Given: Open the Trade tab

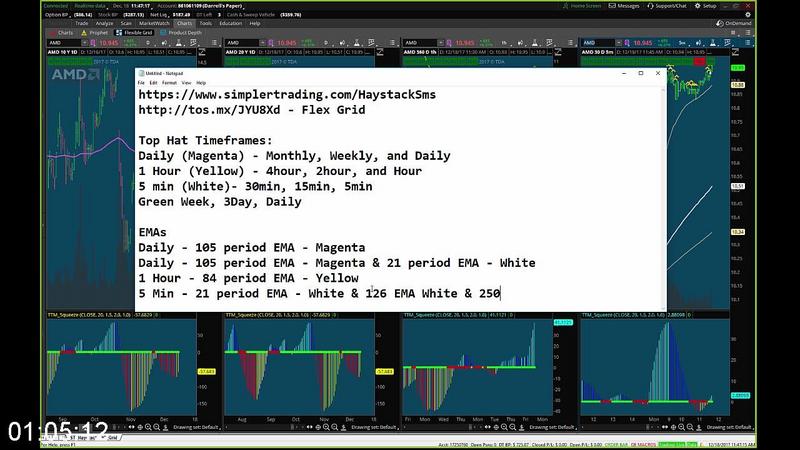Looking at the screenshot, I should tap(82, 23).
